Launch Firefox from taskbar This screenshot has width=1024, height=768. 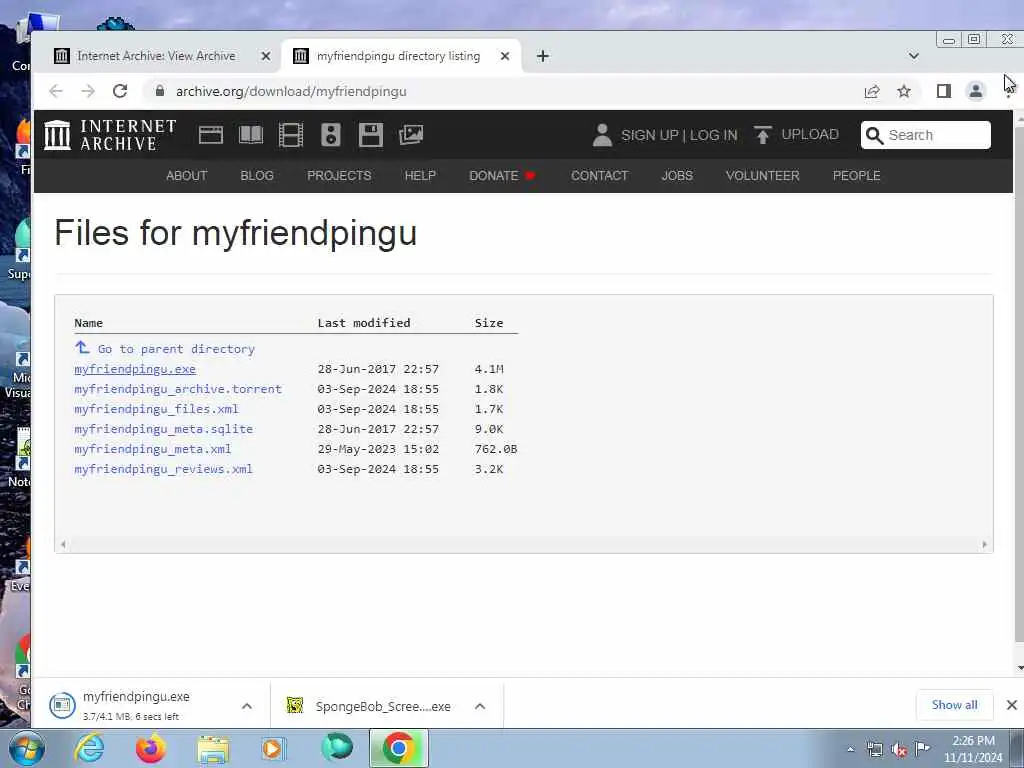point(150,748)
